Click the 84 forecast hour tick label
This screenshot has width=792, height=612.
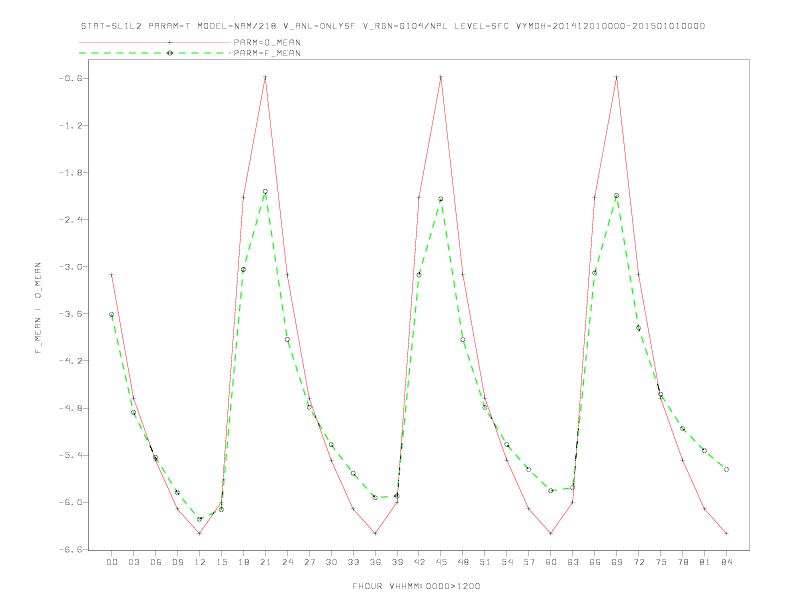(726, 562)
